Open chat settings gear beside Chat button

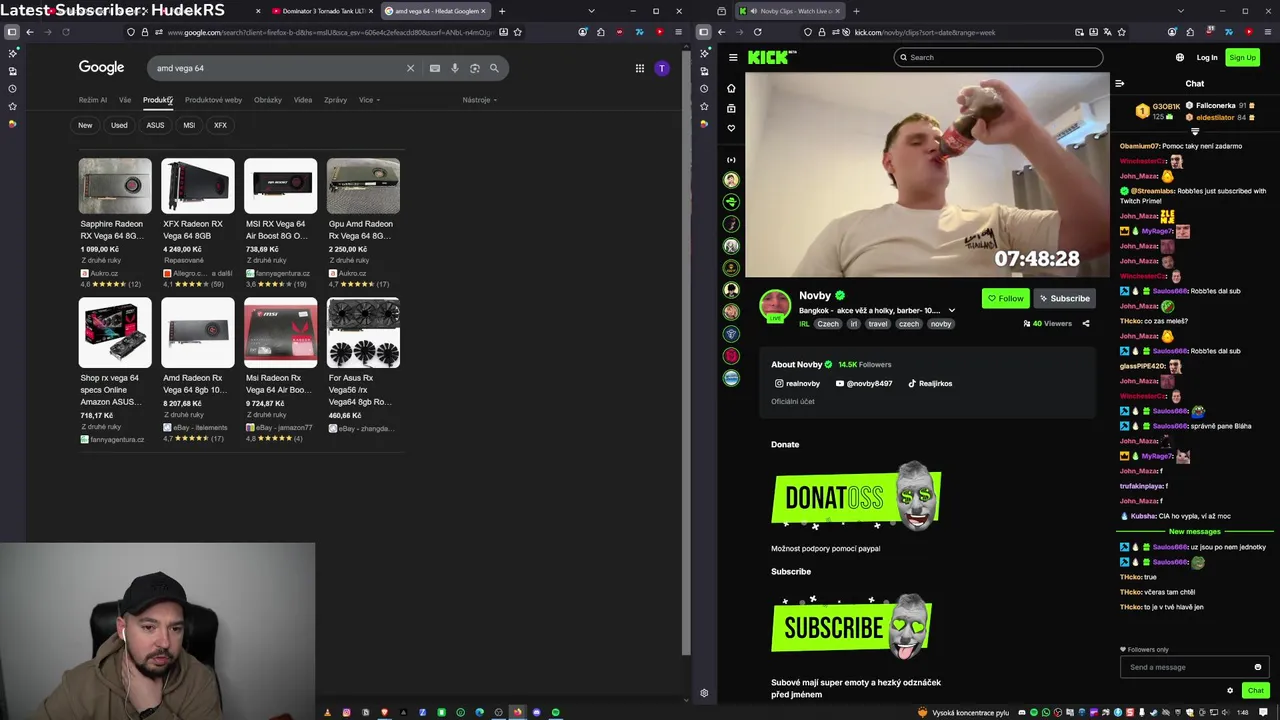1230,690
